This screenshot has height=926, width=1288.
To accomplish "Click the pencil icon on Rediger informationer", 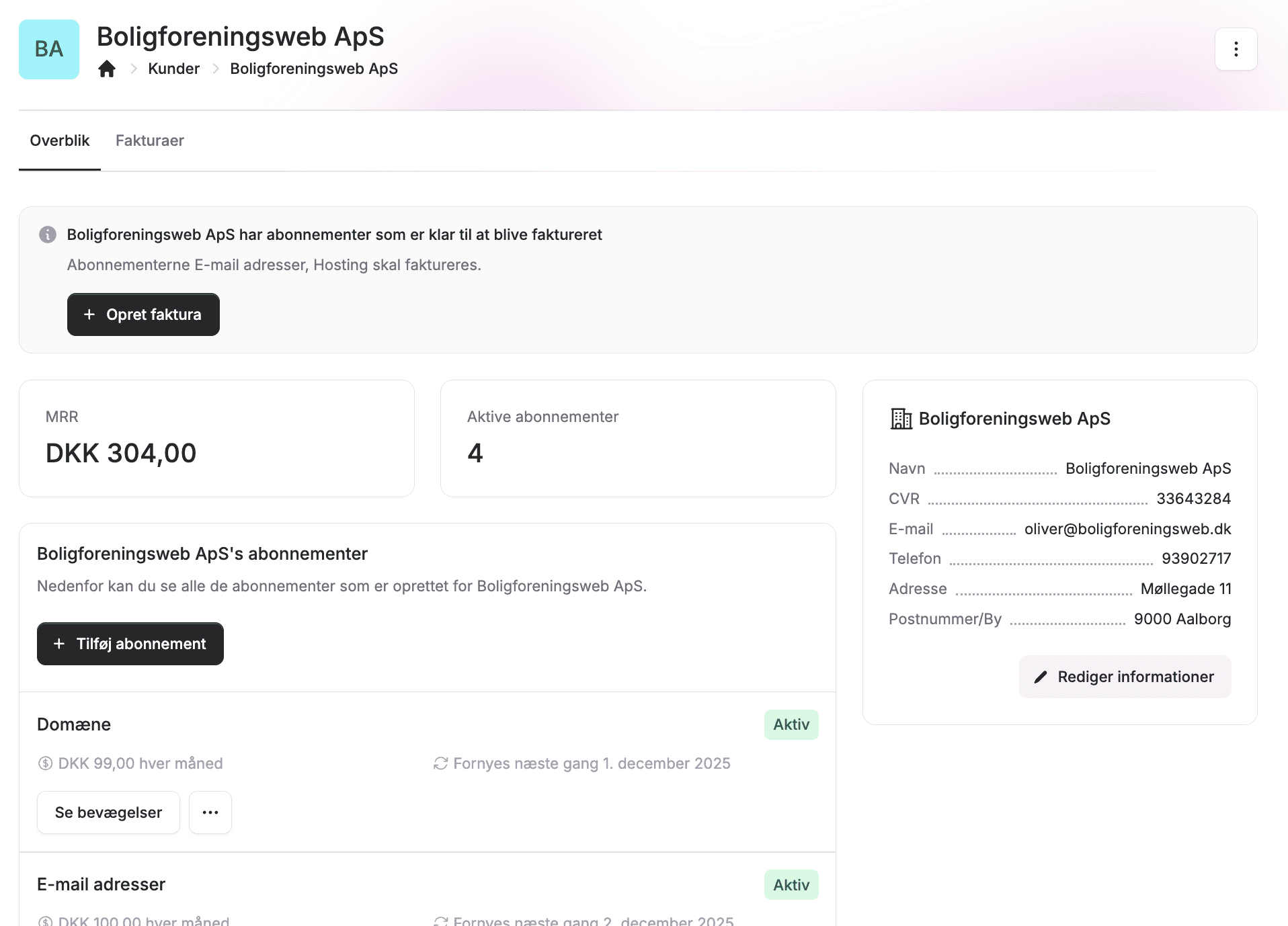I will click(x=1041, y=677).
